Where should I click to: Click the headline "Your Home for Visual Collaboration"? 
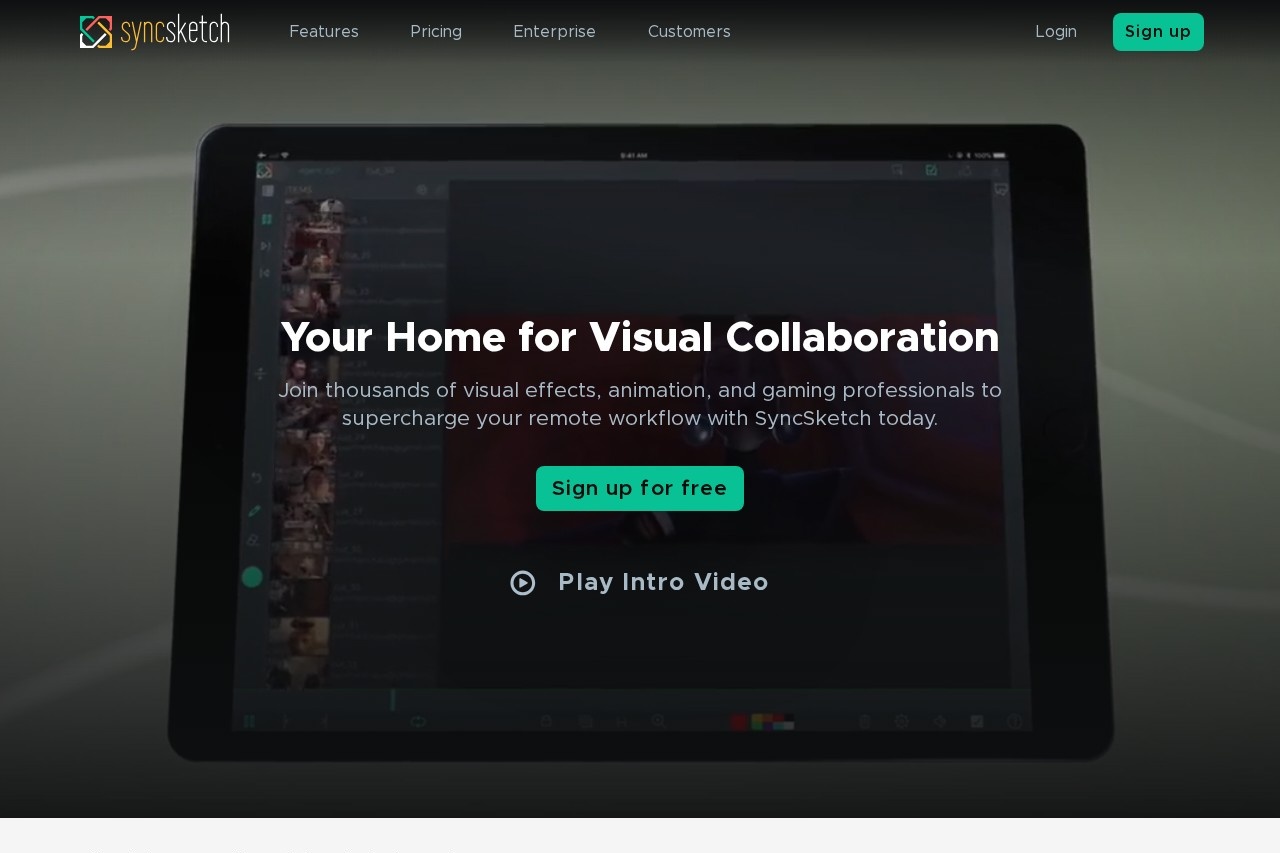pyautogui.click(x=640, y=337)
